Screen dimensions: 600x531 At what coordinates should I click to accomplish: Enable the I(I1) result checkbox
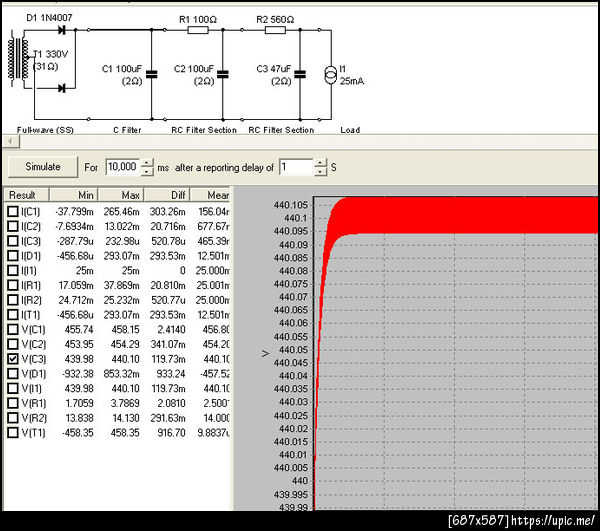(x=13, y=270)
